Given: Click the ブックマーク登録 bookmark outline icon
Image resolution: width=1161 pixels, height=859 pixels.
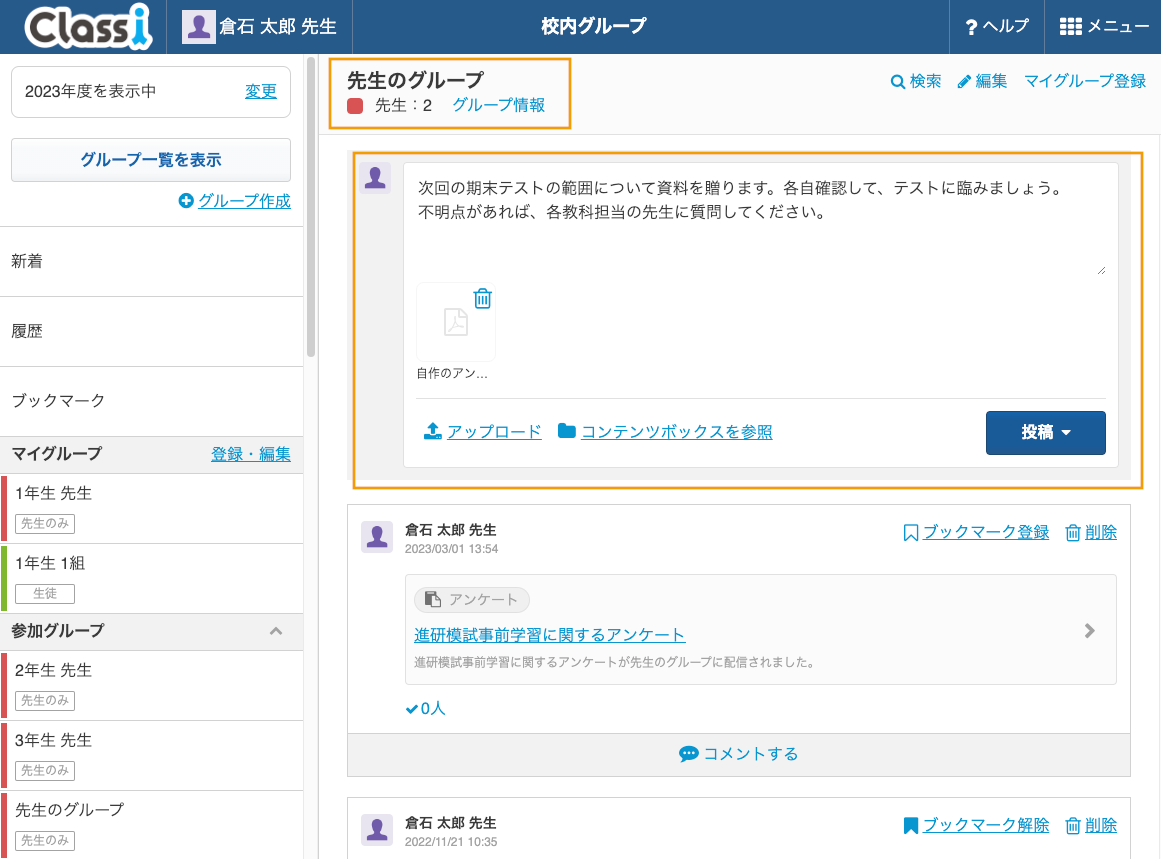Looking at the screenshot, I should point(911,532).
